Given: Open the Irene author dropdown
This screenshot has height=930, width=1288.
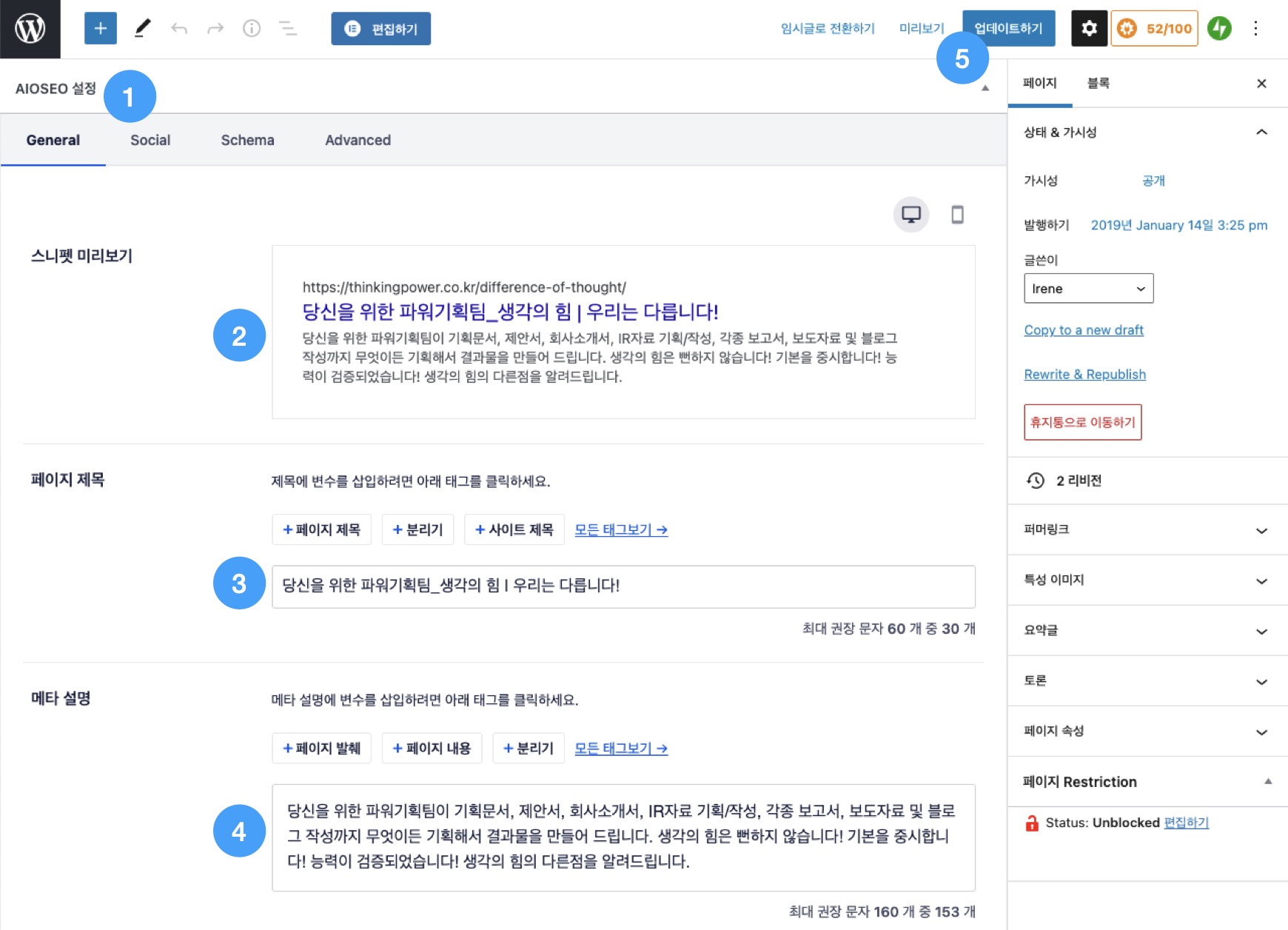Looking at the screenshot, I should tap(1088, 288).
